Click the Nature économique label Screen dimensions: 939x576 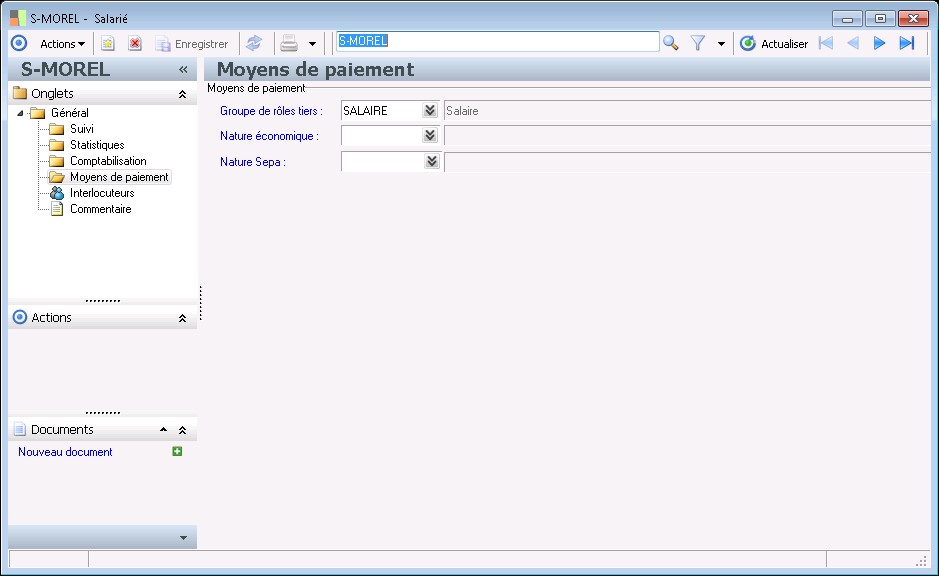269,136
